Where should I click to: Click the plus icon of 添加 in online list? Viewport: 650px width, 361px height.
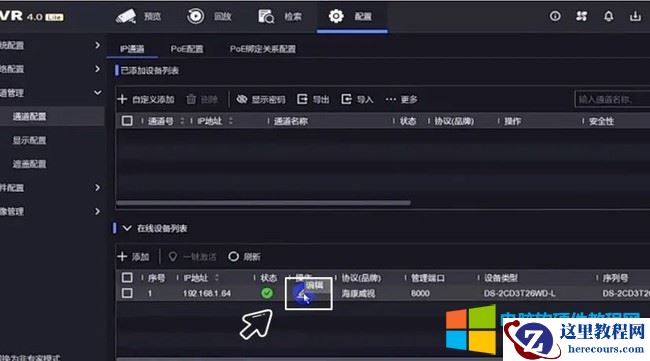(x=122, y=257)
